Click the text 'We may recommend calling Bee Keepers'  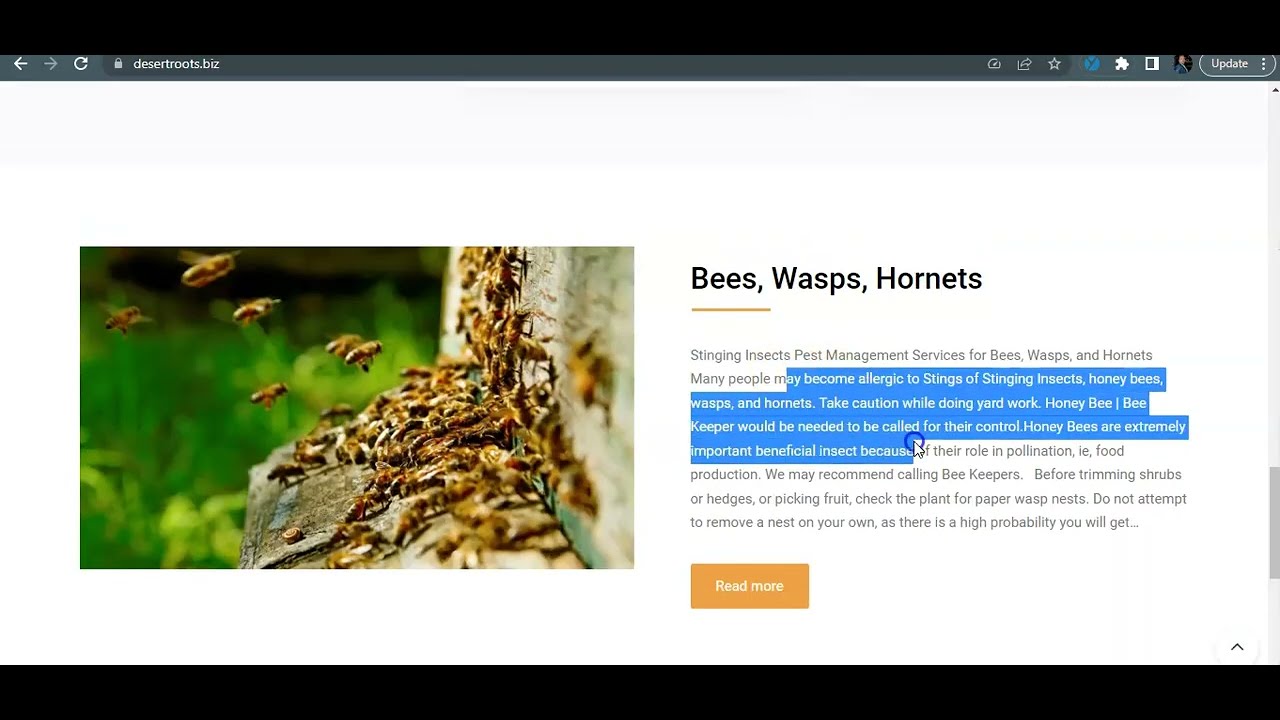coord(892,475)
